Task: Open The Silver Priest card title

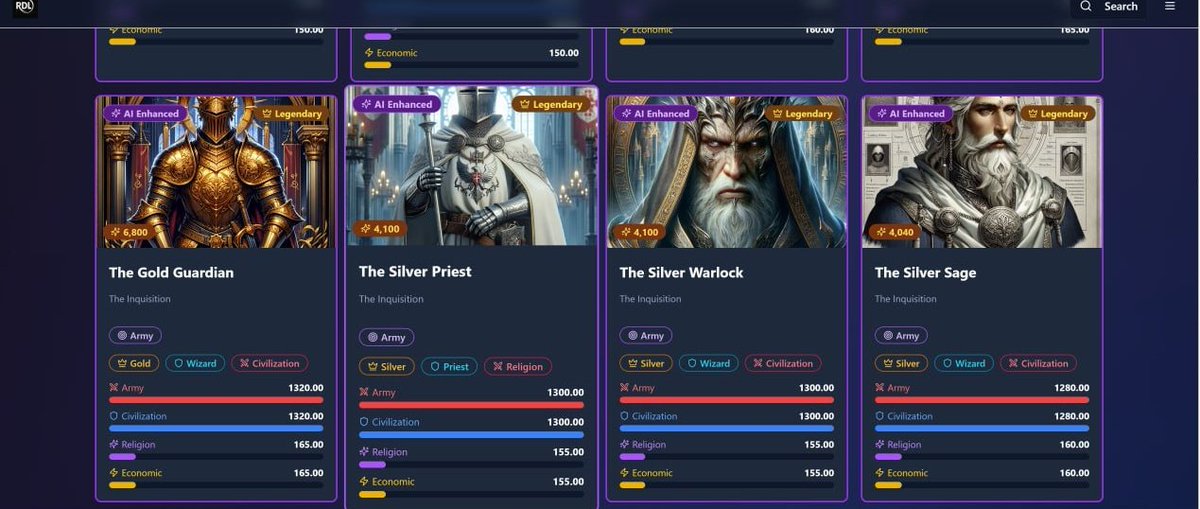Action: coord(415,271)
